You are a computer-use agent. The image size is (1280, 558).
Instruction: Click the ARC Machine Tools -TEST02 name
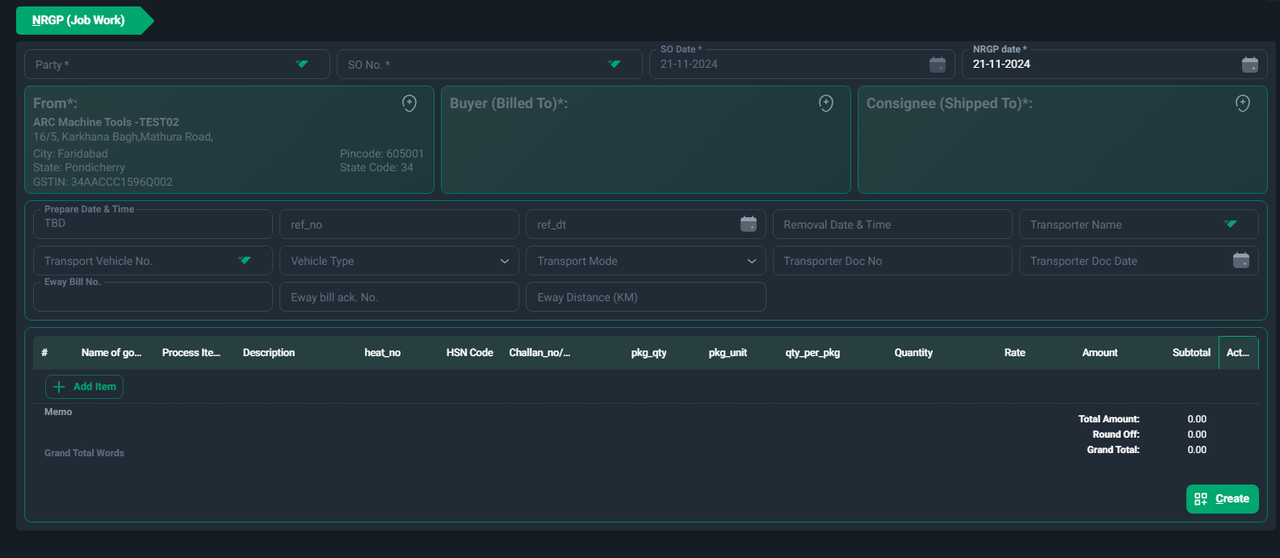coord(106,122)
